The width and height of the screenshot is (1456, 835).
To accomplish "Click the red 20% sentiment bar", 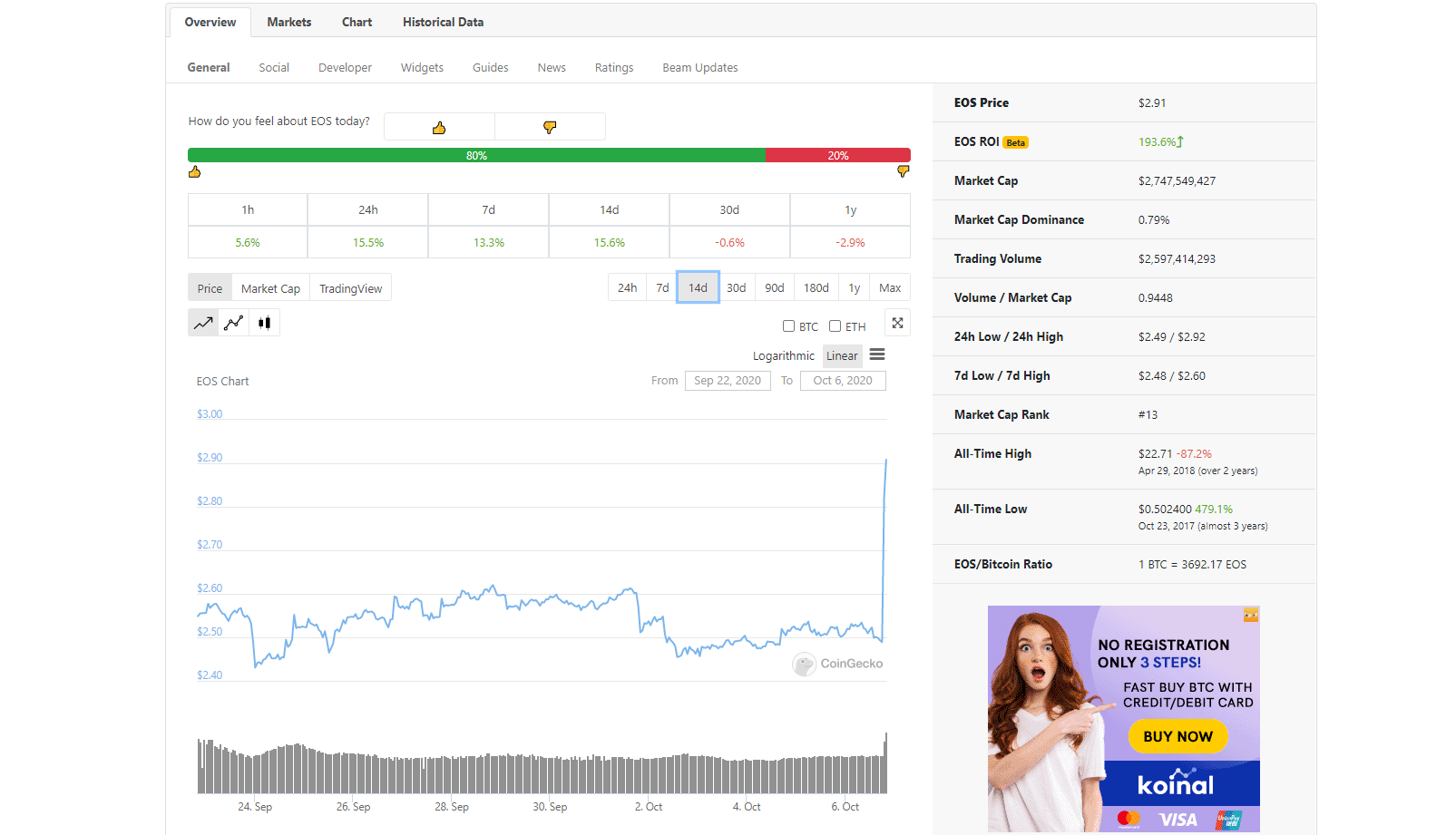I will (x=838, y=155).
